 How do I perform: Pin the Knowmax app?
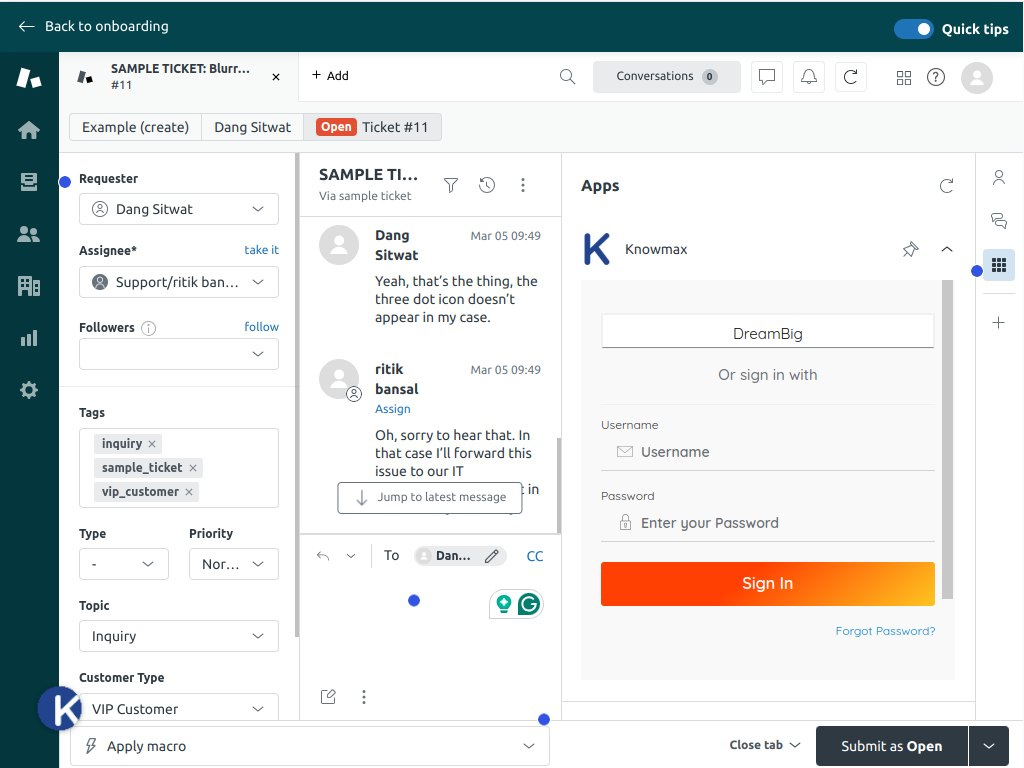(910, 249)
